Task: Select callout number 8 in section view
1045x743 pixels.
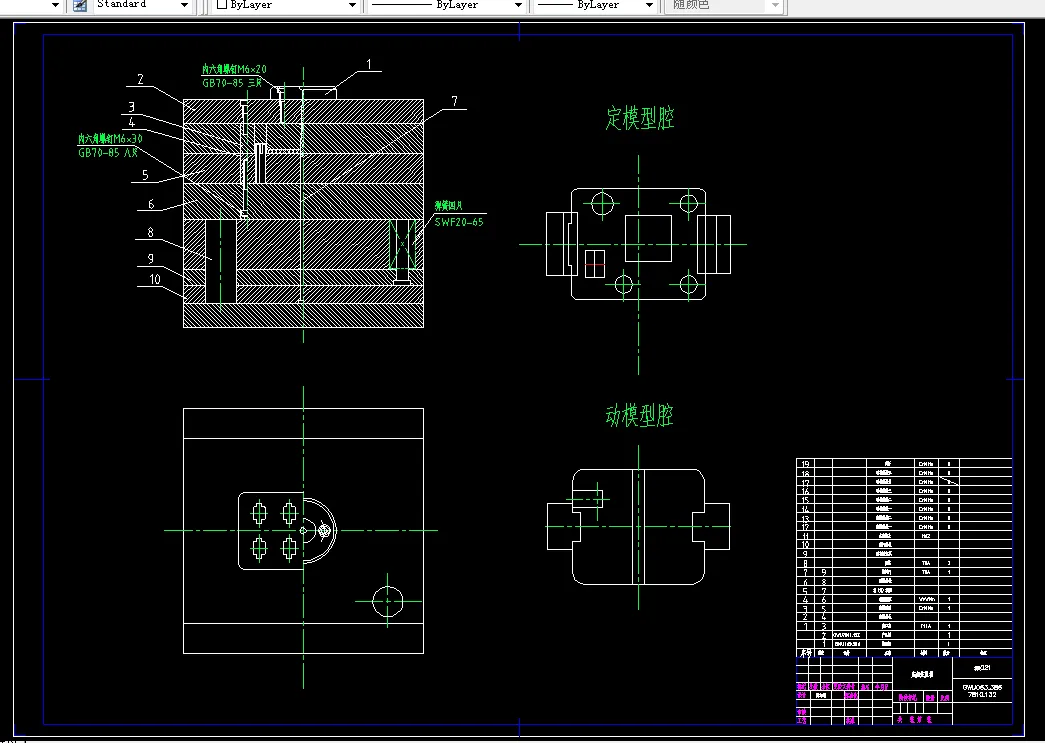Action: click(151, 232)
